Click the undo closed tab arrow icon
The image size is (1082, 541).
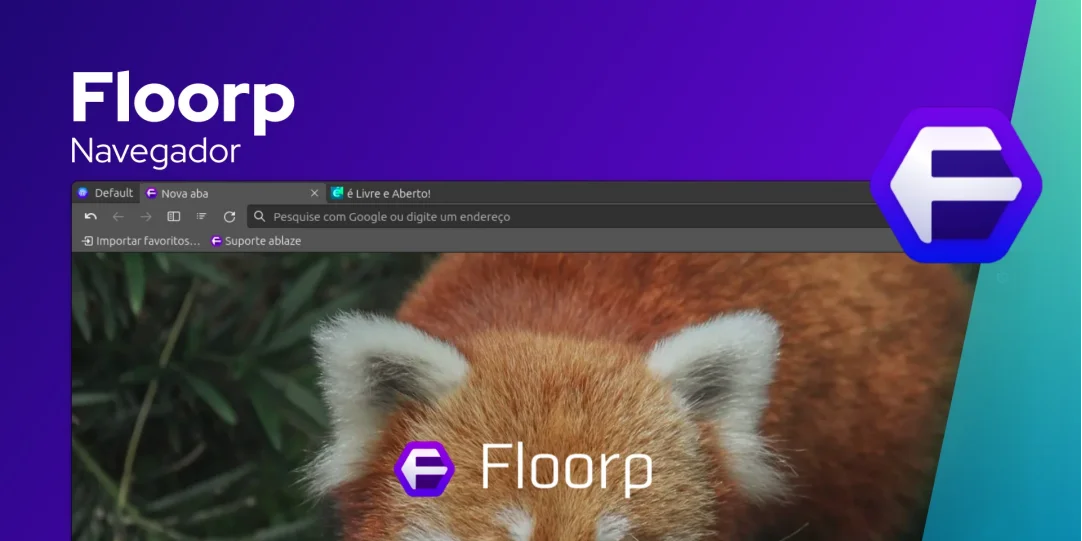pos(90,217)
